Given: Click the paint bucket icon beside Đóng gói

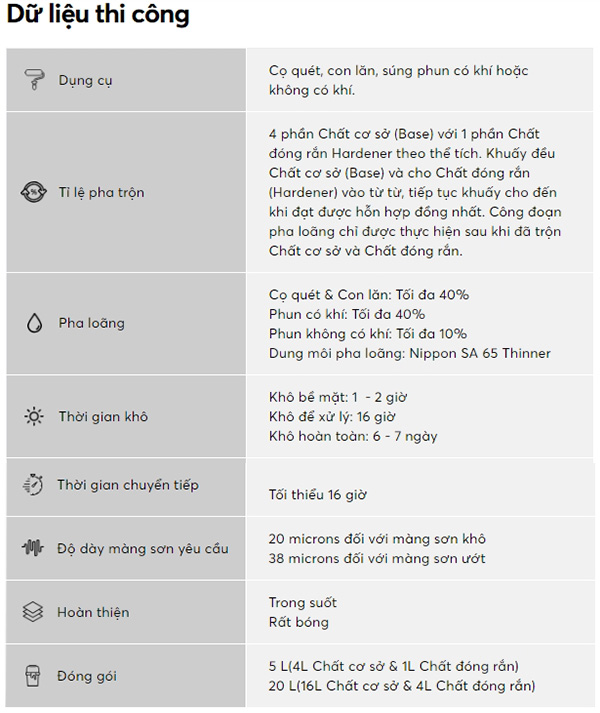Looking at the screenshot, I should coord(33,676).
